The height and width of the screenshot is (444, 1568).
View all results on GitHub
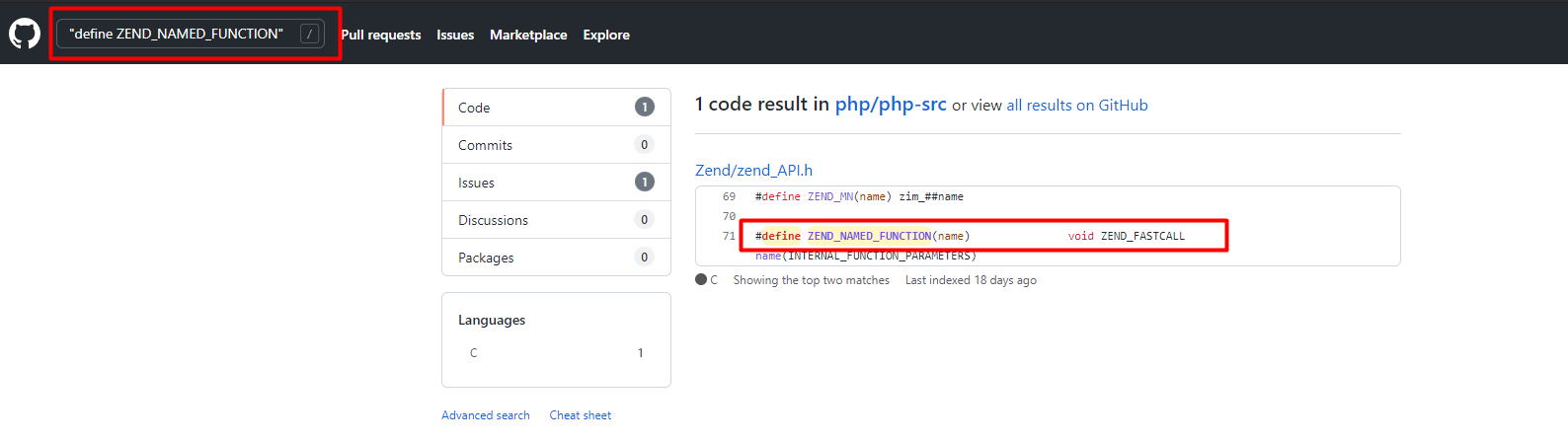[x=1077, y=106]
